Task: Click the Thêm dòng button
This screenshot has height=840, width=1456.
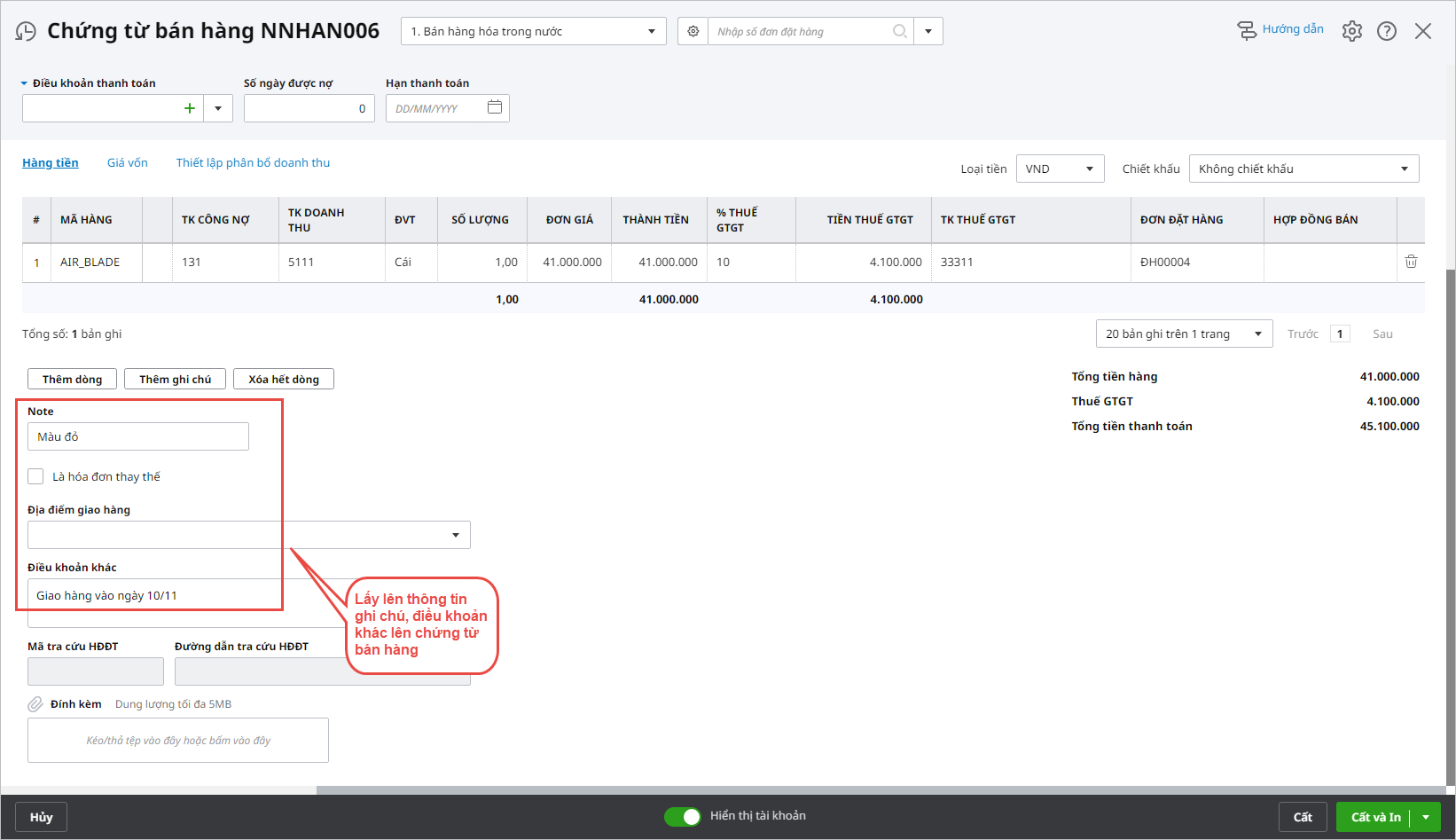Action: (73, 379)
